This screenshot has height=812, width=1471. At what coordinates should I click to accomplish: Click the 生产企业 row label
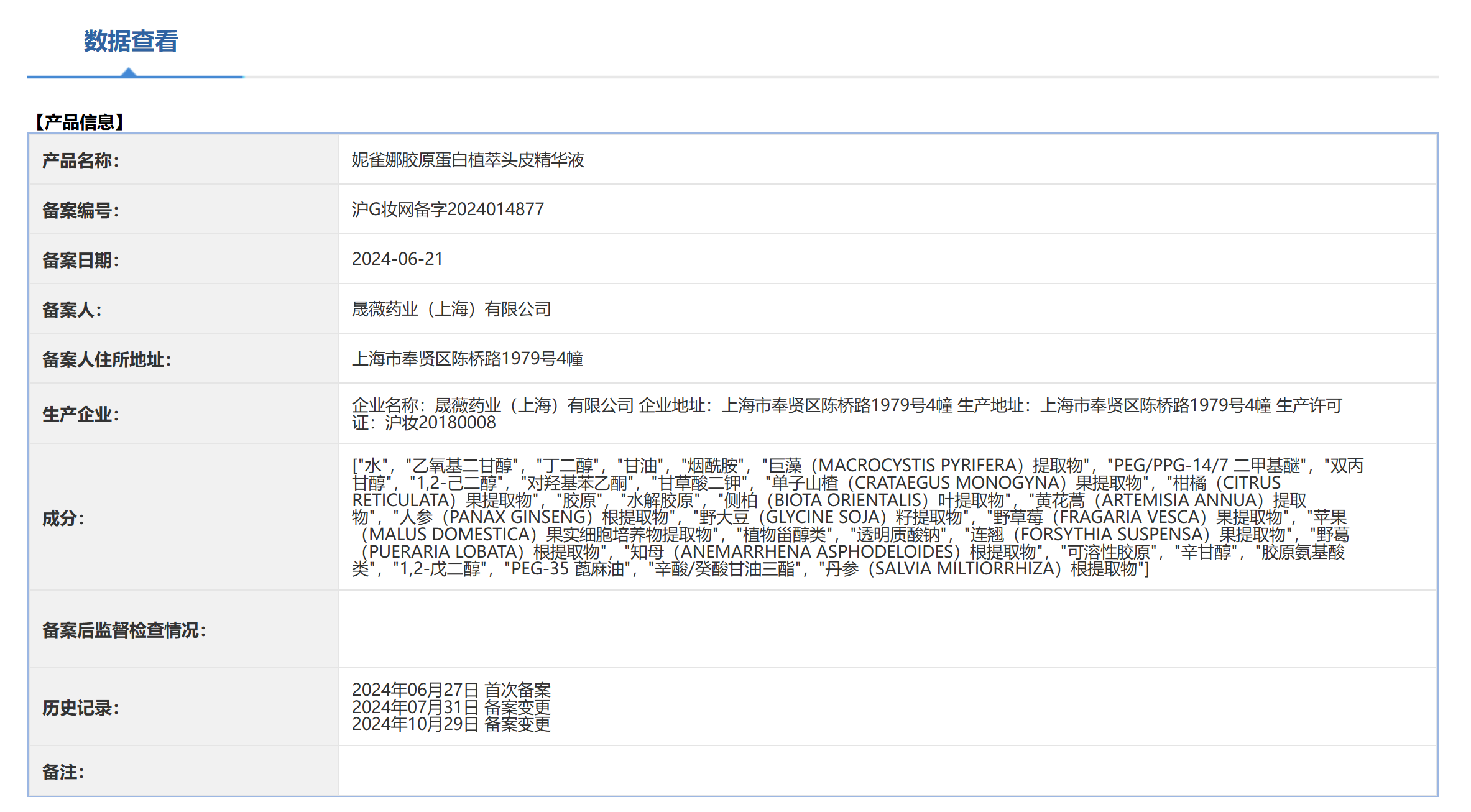[80, 414]
